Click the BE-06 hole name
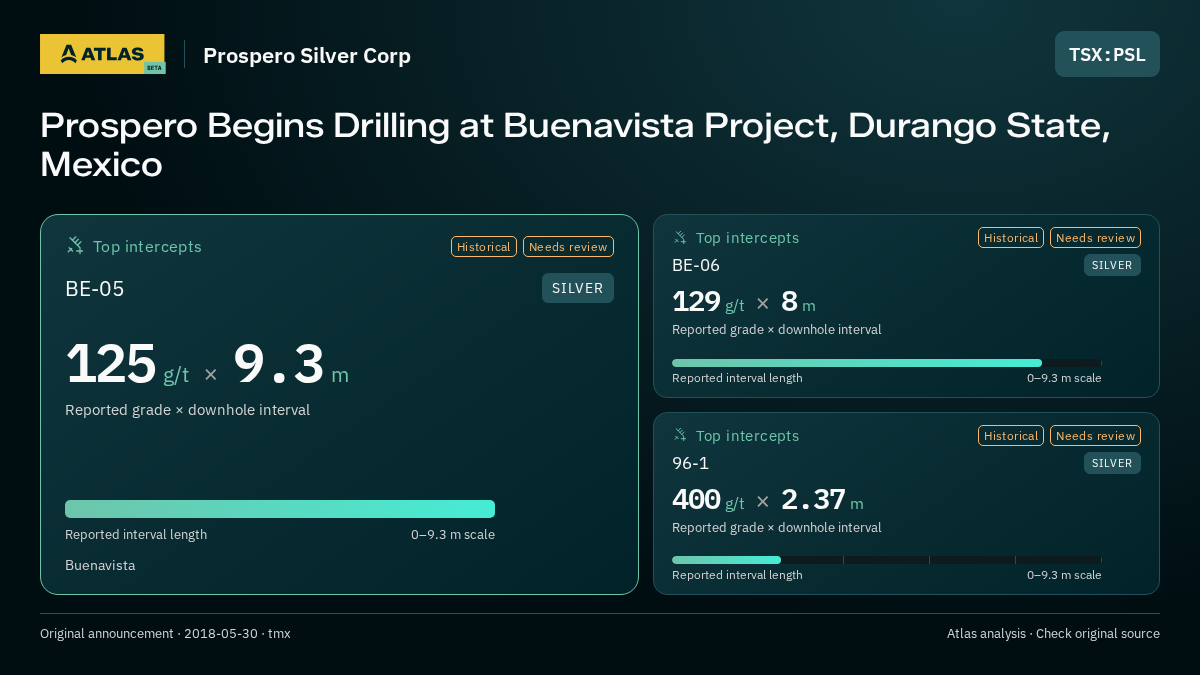The width and height of the screenshot is (1200, 675). [696, 265]
